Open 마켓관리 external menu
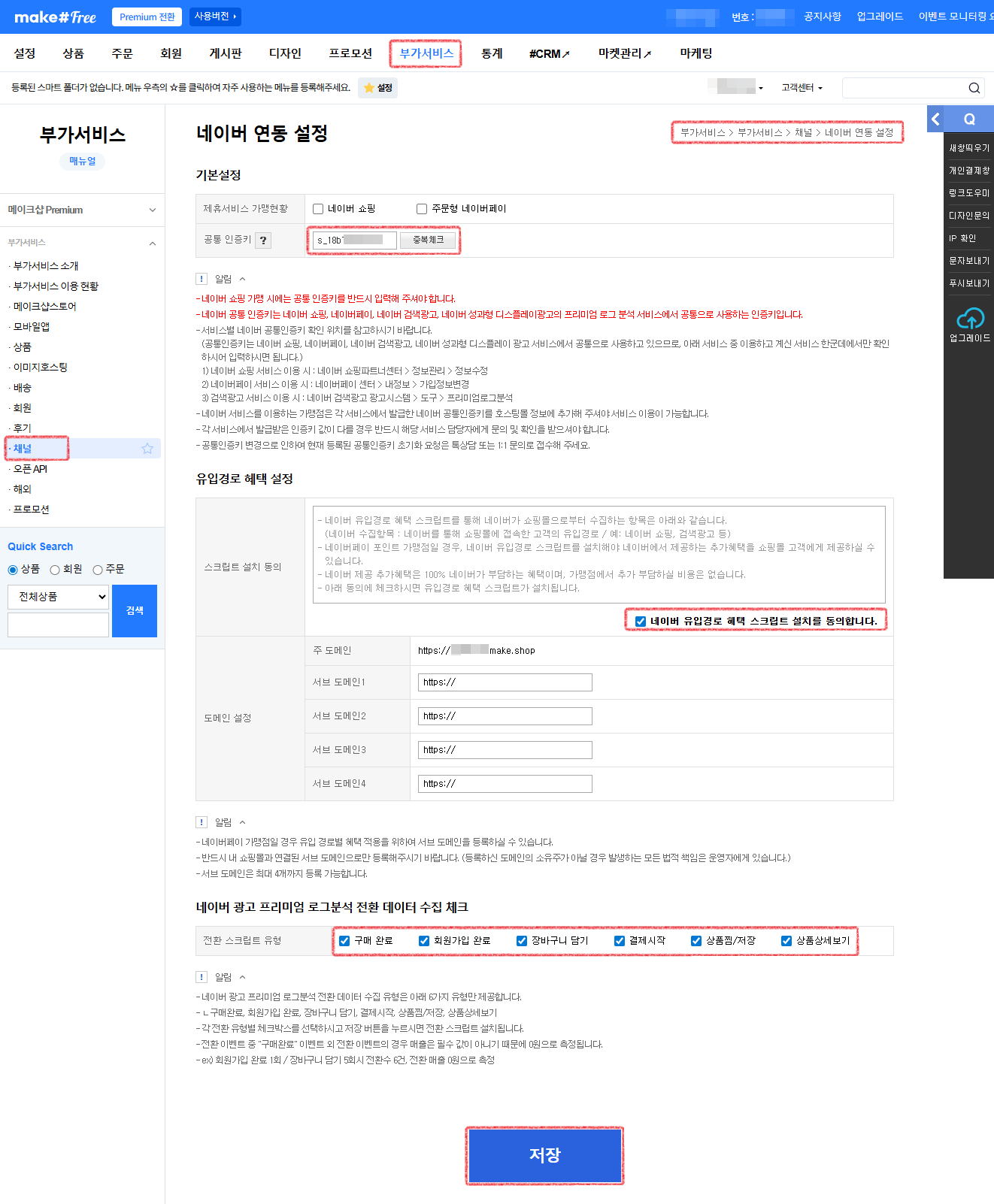This screenshot has height=1204, width=994. point(625,54)
